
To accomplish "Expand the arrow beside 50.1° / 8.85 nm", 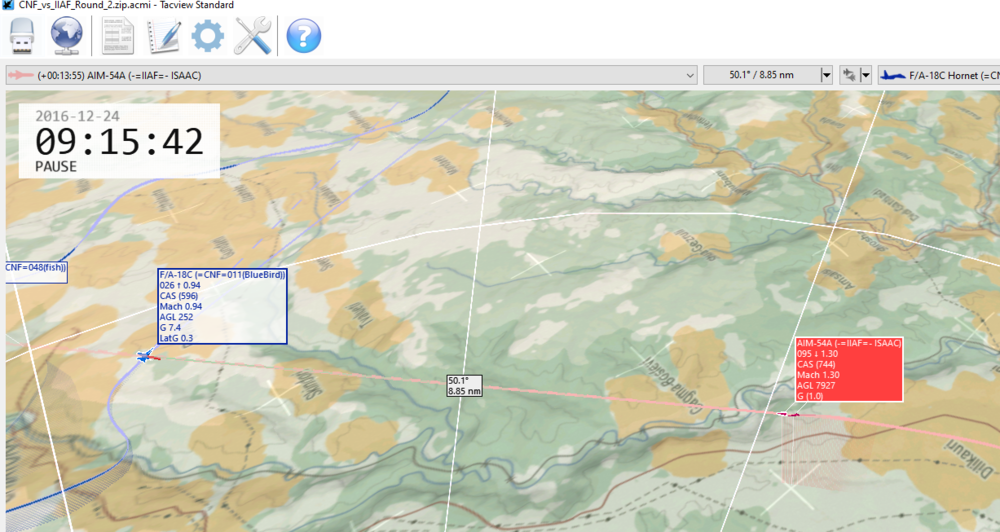I will coord(827,75).
